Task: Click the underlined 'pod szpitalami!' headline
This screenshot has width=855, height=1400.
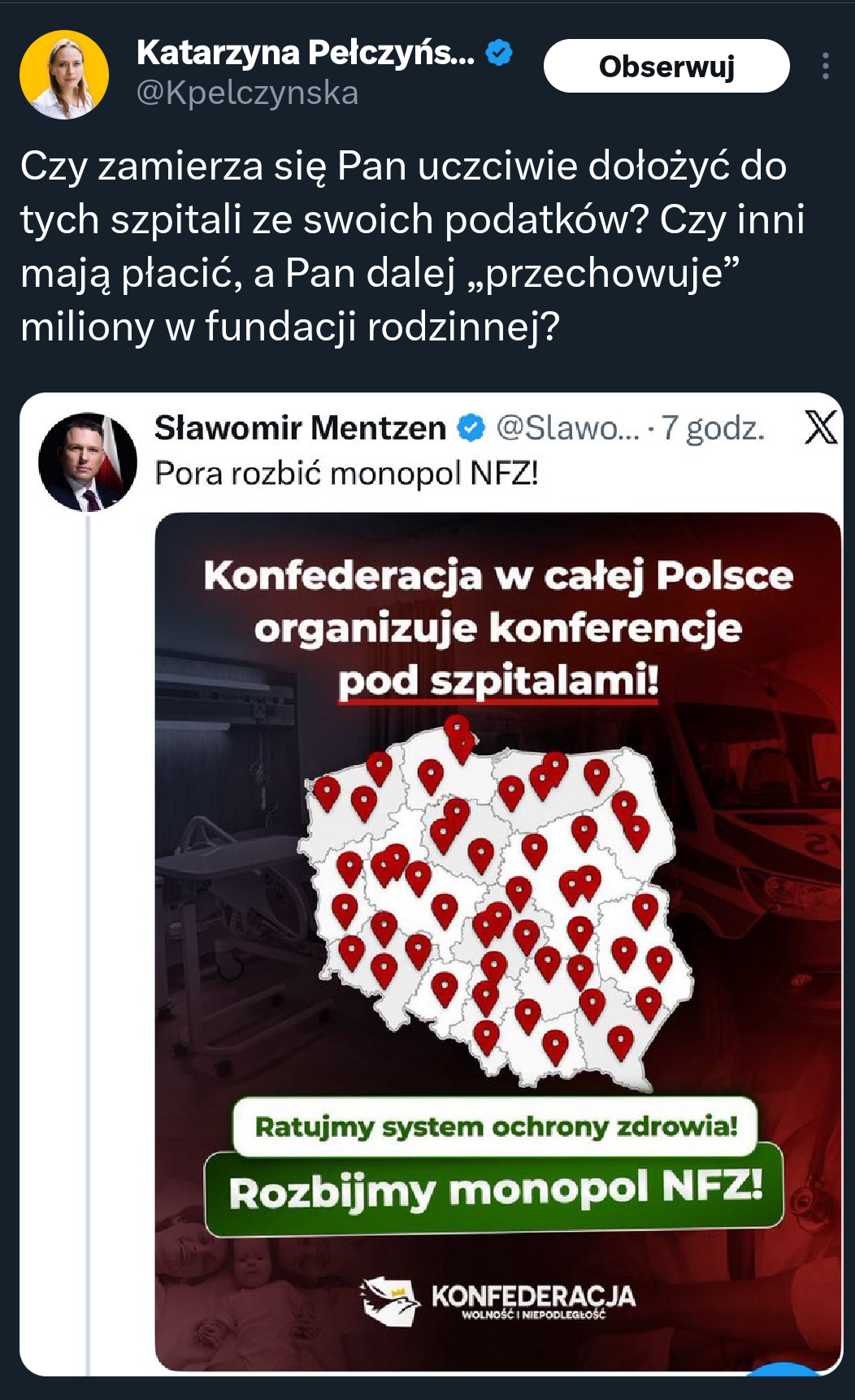Action: pyautogui.click(x=497, y=681)
